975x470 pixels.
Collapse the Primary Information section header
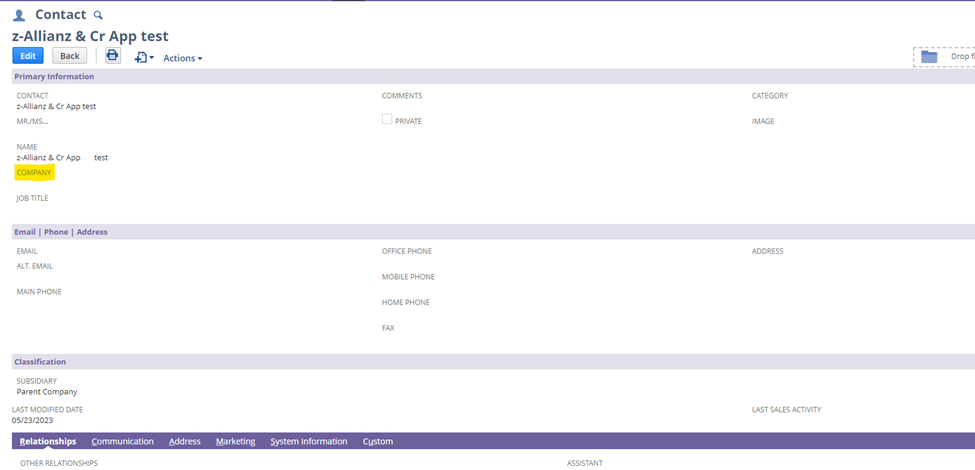494,76
